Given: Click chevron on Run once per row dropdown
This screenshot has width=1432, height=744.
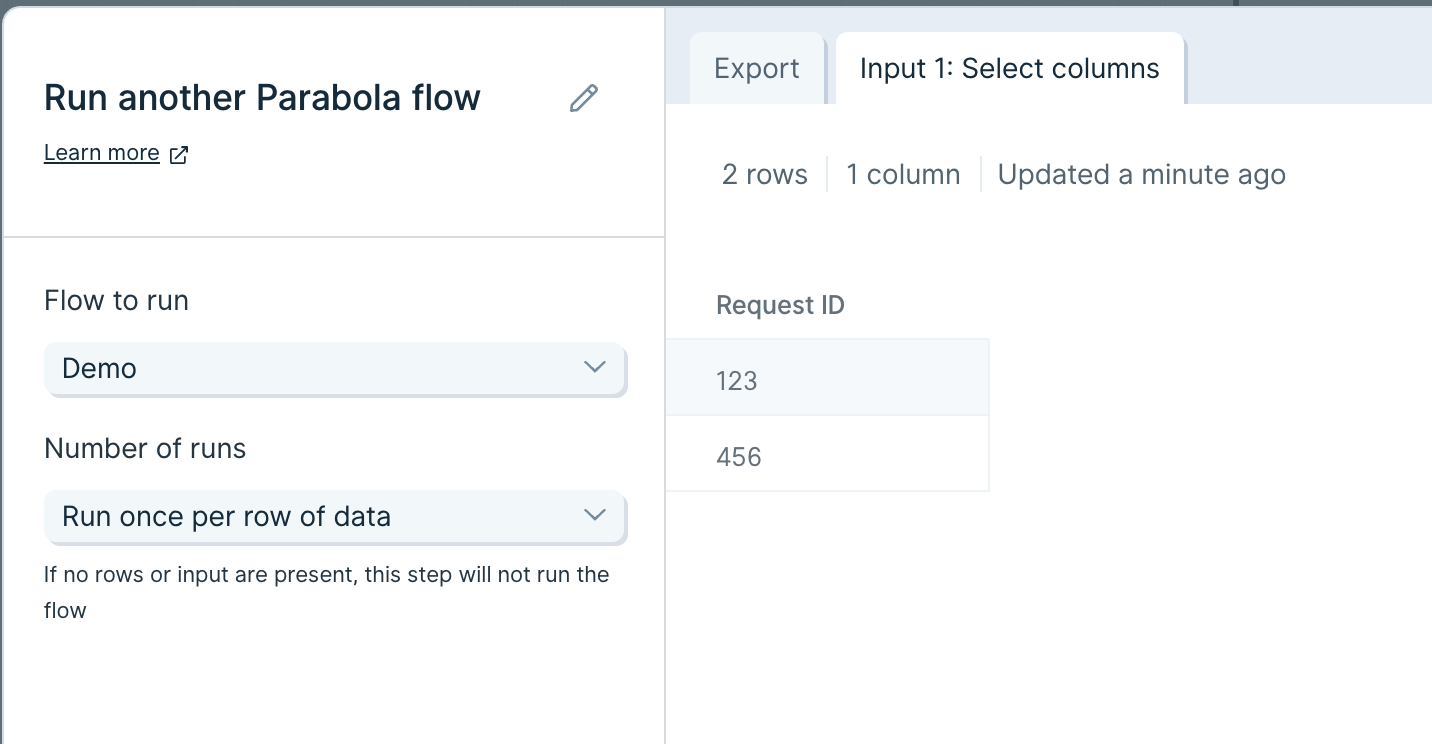Looking at the screenshot, I should [594, 515].
